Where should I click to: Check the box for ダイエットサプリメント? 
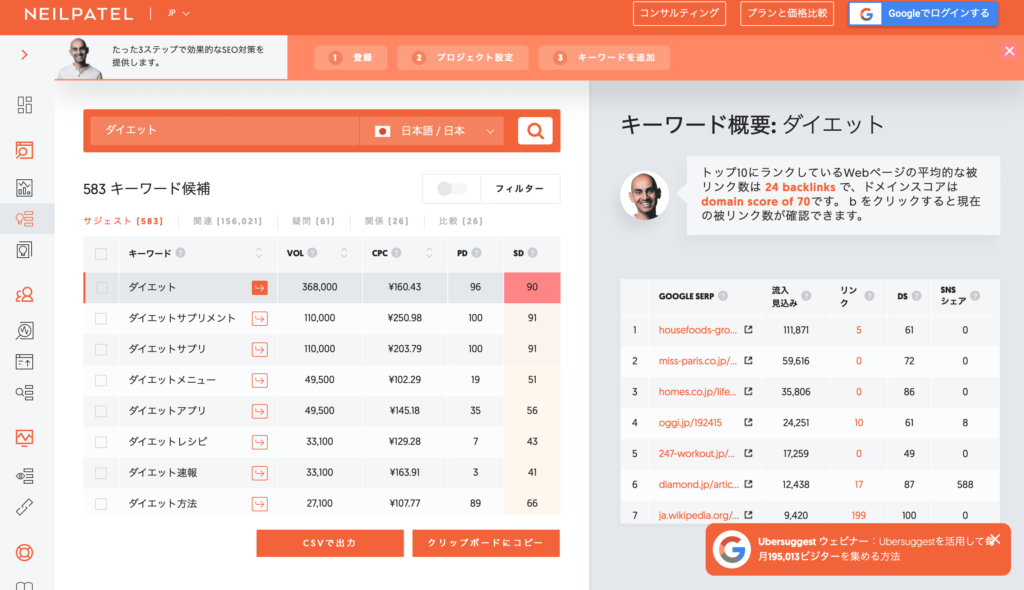(x=101, y=318)
